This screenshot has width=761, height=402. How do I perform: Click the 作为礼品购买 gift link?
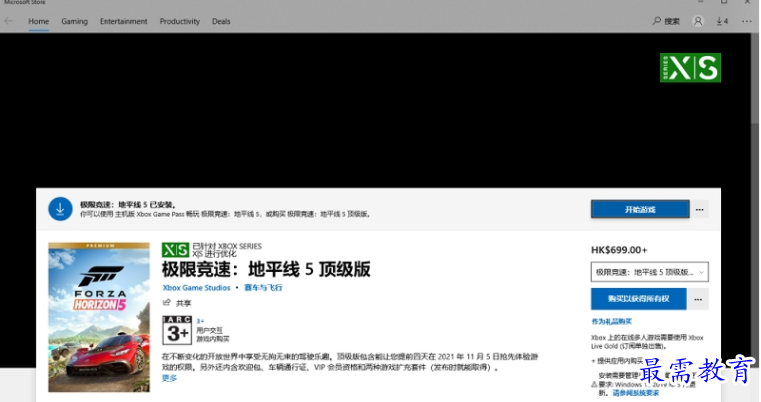611,321
